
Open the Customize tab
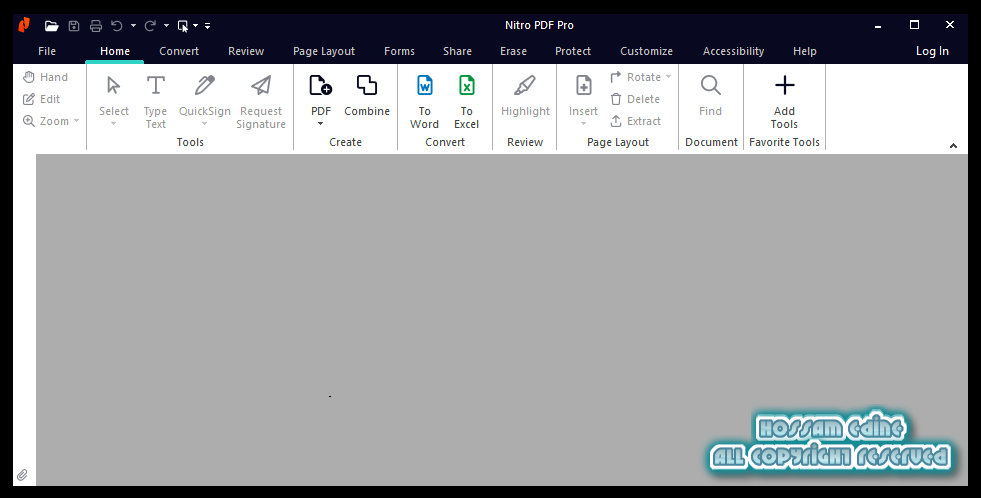tap(646, 51)
